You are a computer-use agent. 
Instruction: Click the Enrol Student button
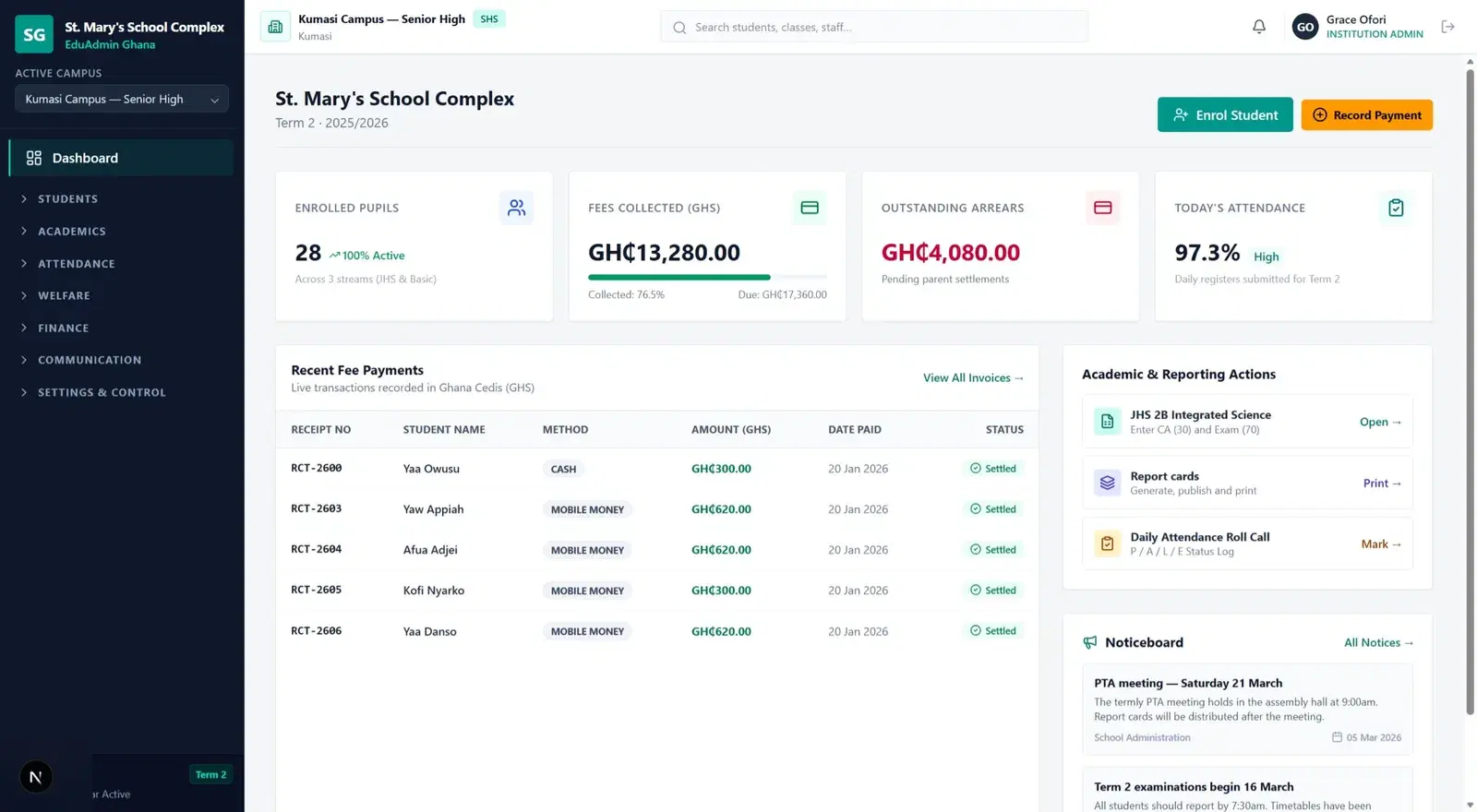click(1225, 115)
